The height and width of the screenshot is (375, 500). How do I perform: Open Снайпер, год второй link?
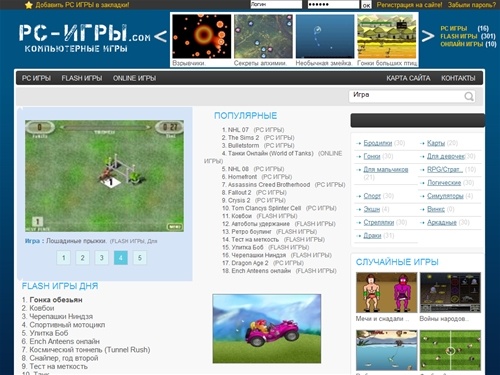(64, 358)
